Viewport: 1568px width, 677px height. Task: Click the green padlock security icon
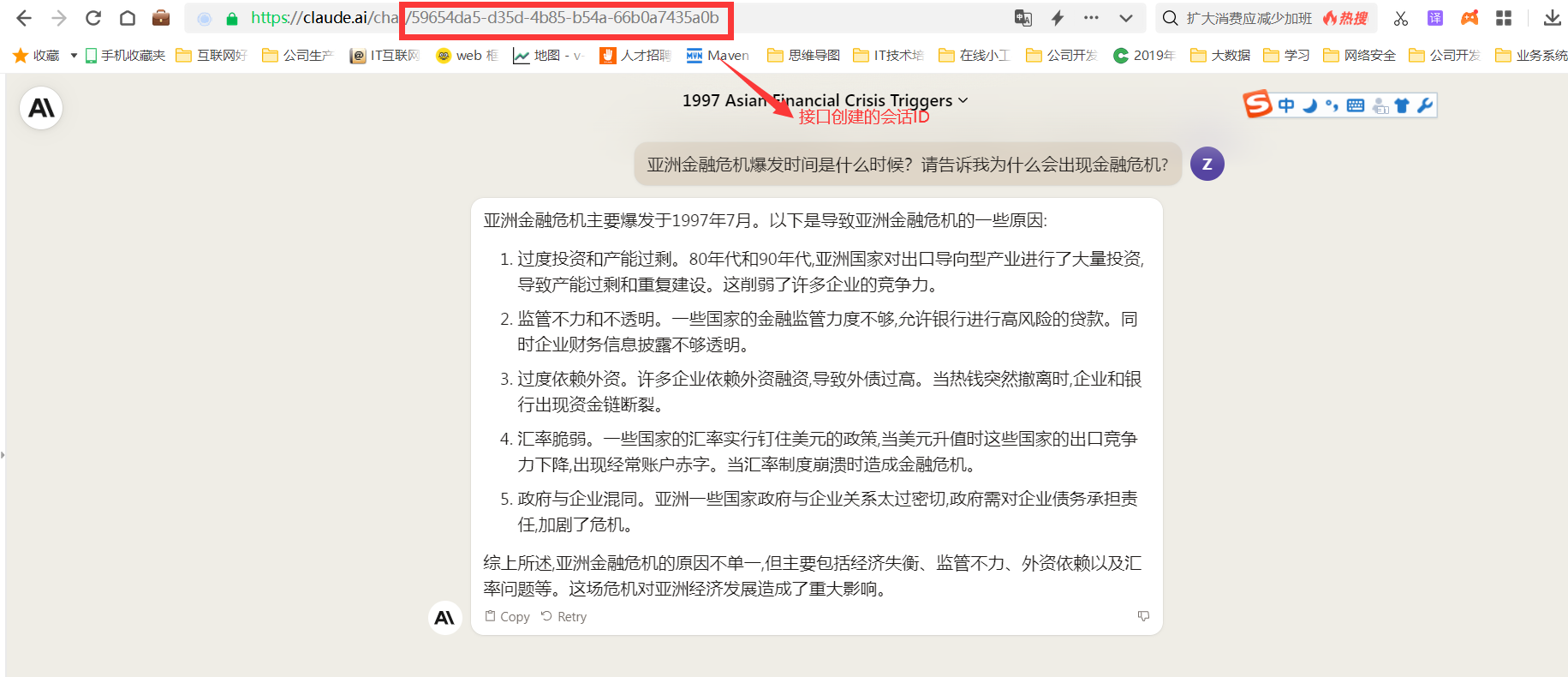232,18
